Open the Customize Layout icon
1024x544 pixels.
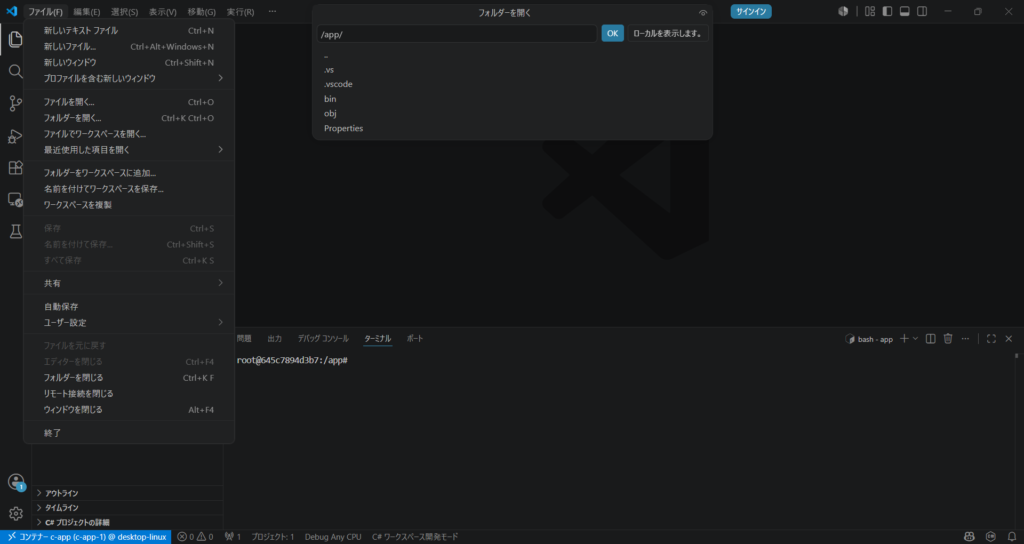(870, 11)
